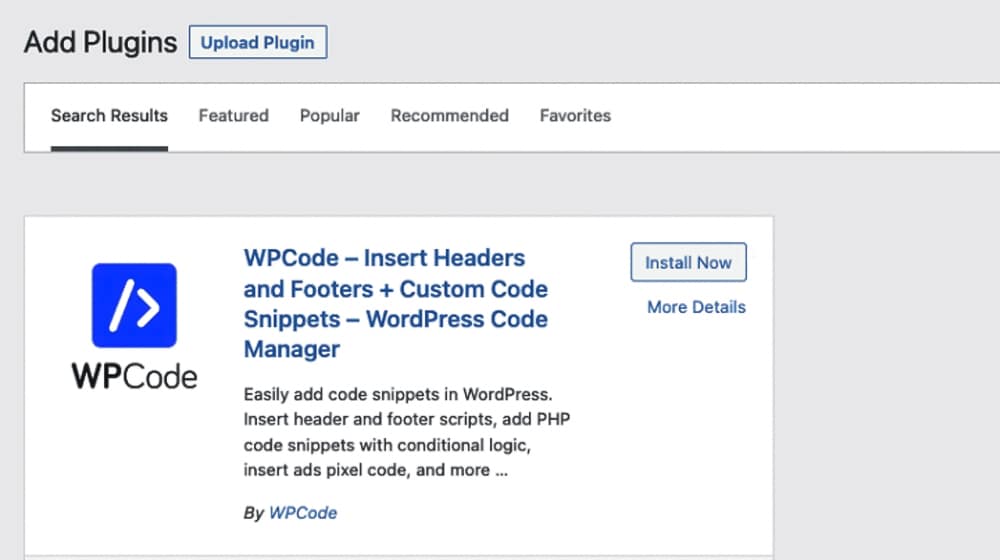The width and height of the screenshot is (1000, 560).
Task: Go to the Recommended tab
Action: (449, 116)
